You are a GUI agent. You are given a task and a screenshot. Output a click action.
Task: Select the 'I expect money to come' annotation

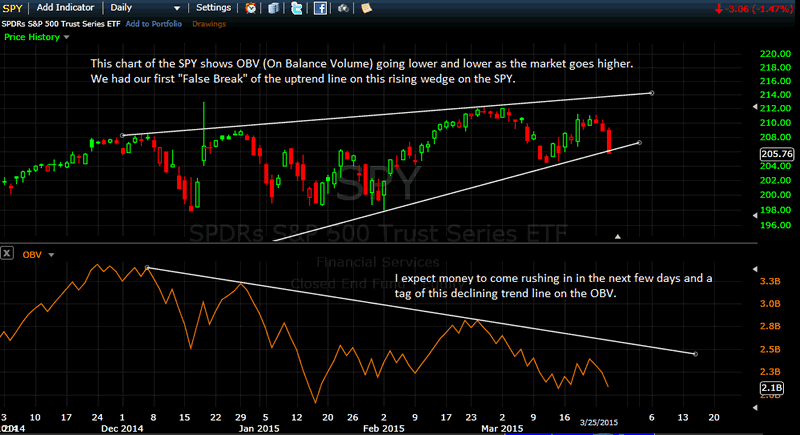[554, 286]
